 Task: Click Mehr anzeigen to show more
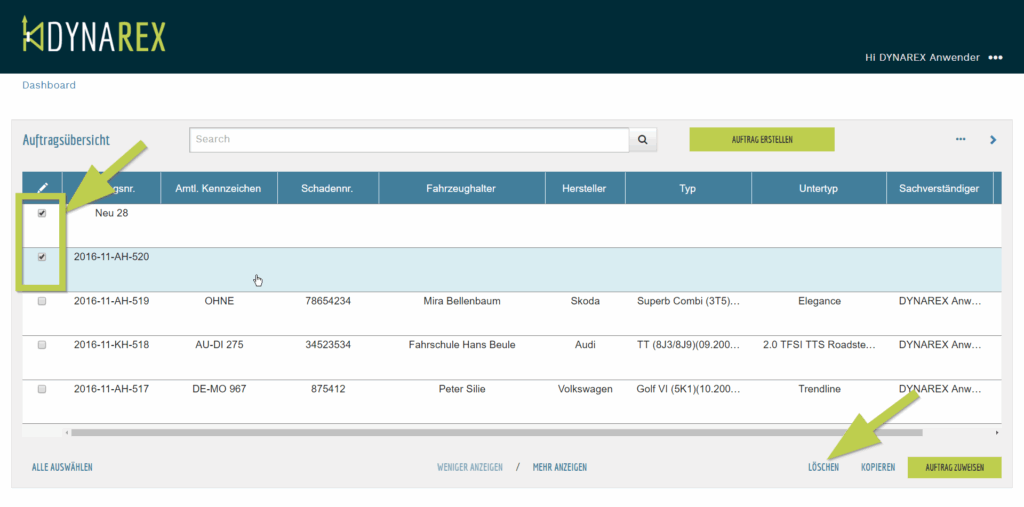(x=559, y=467)
